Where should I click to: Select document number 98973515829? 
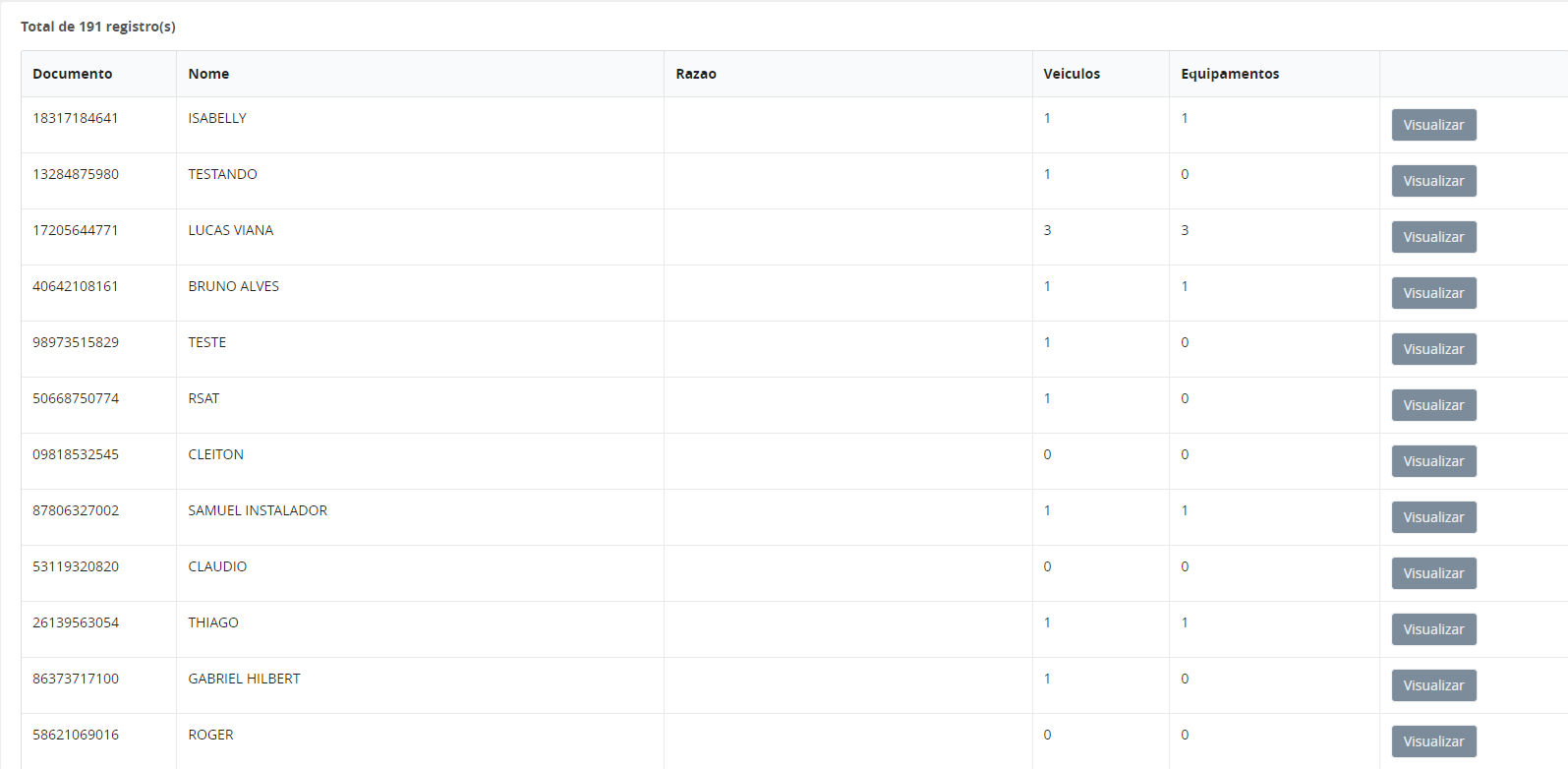[76, 342]
